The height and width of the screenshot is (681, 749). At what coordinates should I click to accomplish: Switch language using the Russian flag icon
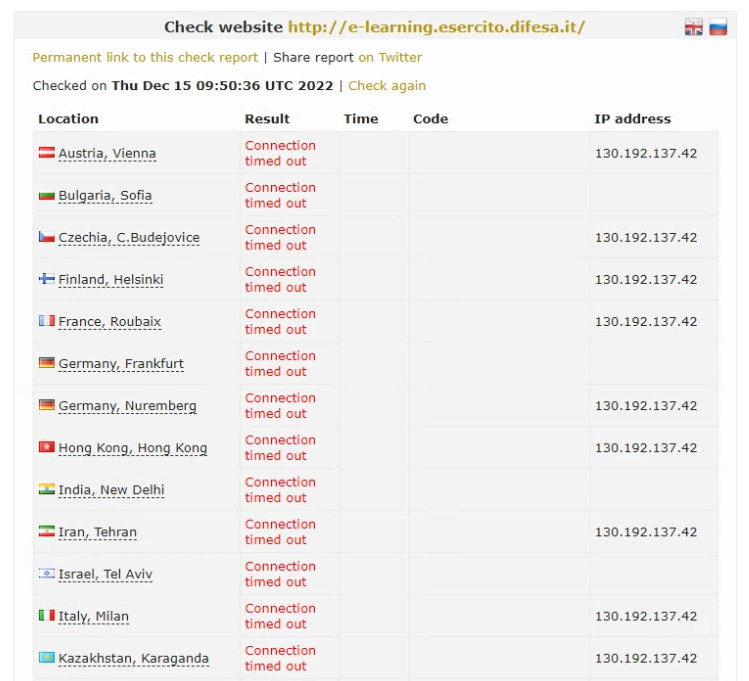pyautogui.click(x=718, y=28)
